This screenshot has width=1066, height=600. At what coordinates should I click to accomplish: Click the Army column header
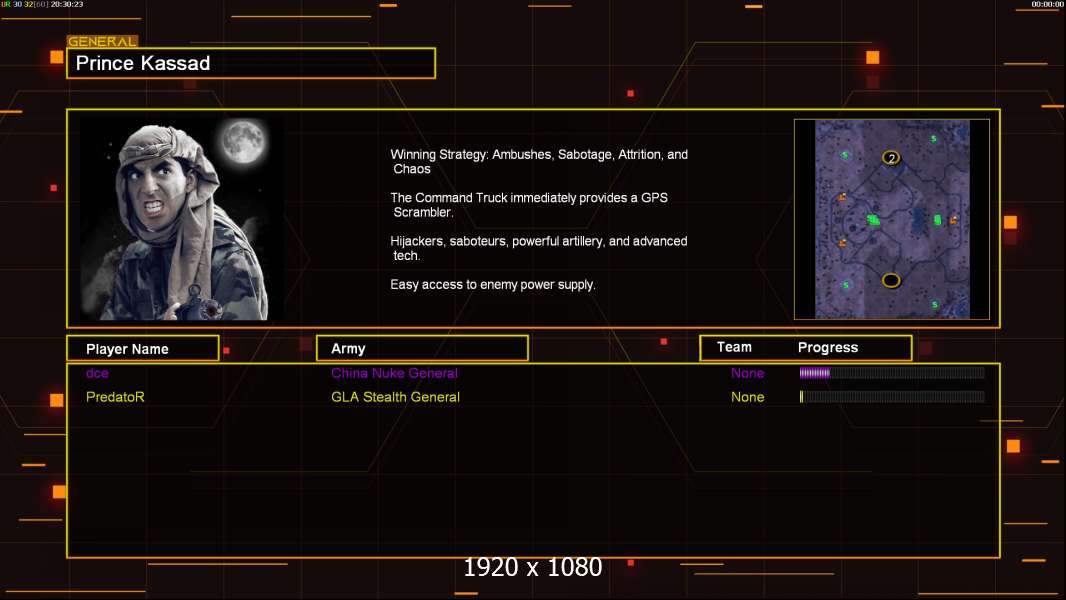(x=422, y=349)
